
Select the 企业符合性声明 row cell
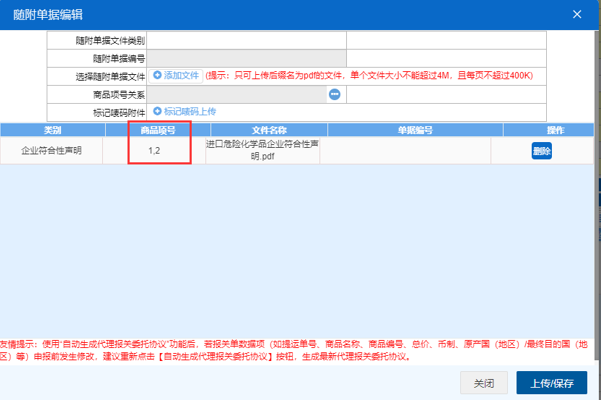pos(53,151)
